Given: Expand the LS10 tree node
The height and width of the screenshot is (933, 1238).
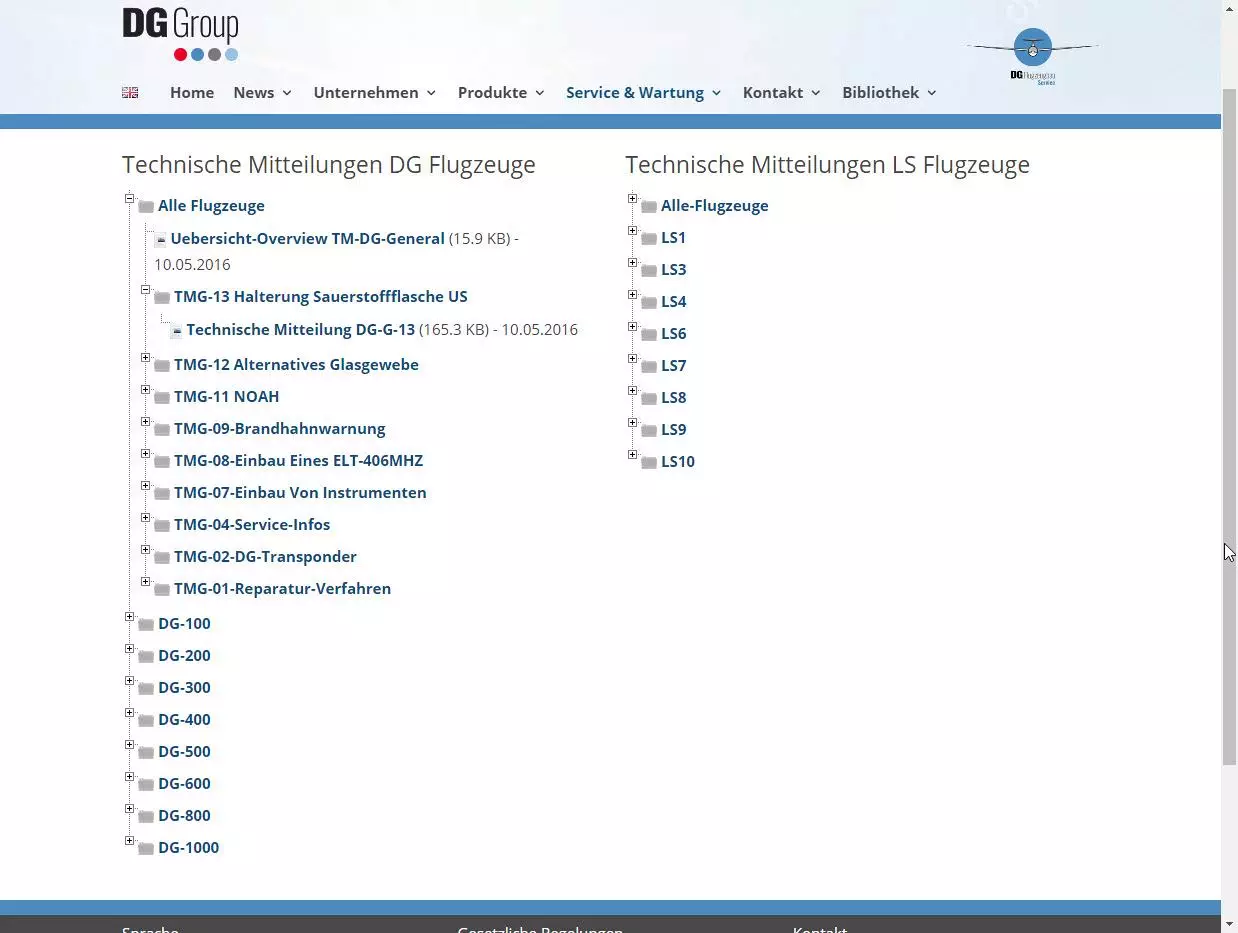Looking at the screenshot, I should (x=632, y=455).
